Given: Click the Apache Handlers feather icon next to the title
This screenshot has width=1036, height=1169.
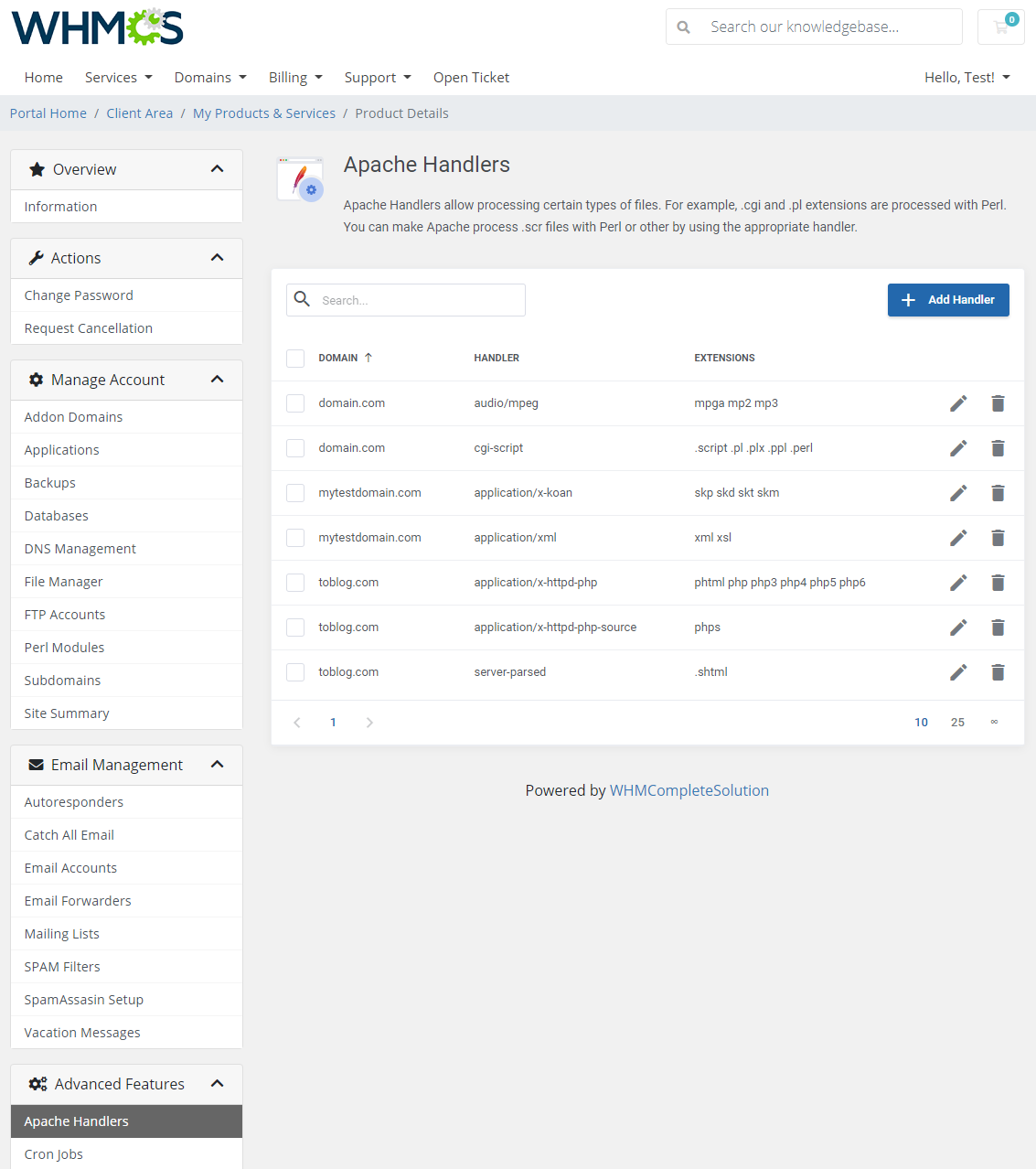Looking at the screenshot, I should click(300, 179).
